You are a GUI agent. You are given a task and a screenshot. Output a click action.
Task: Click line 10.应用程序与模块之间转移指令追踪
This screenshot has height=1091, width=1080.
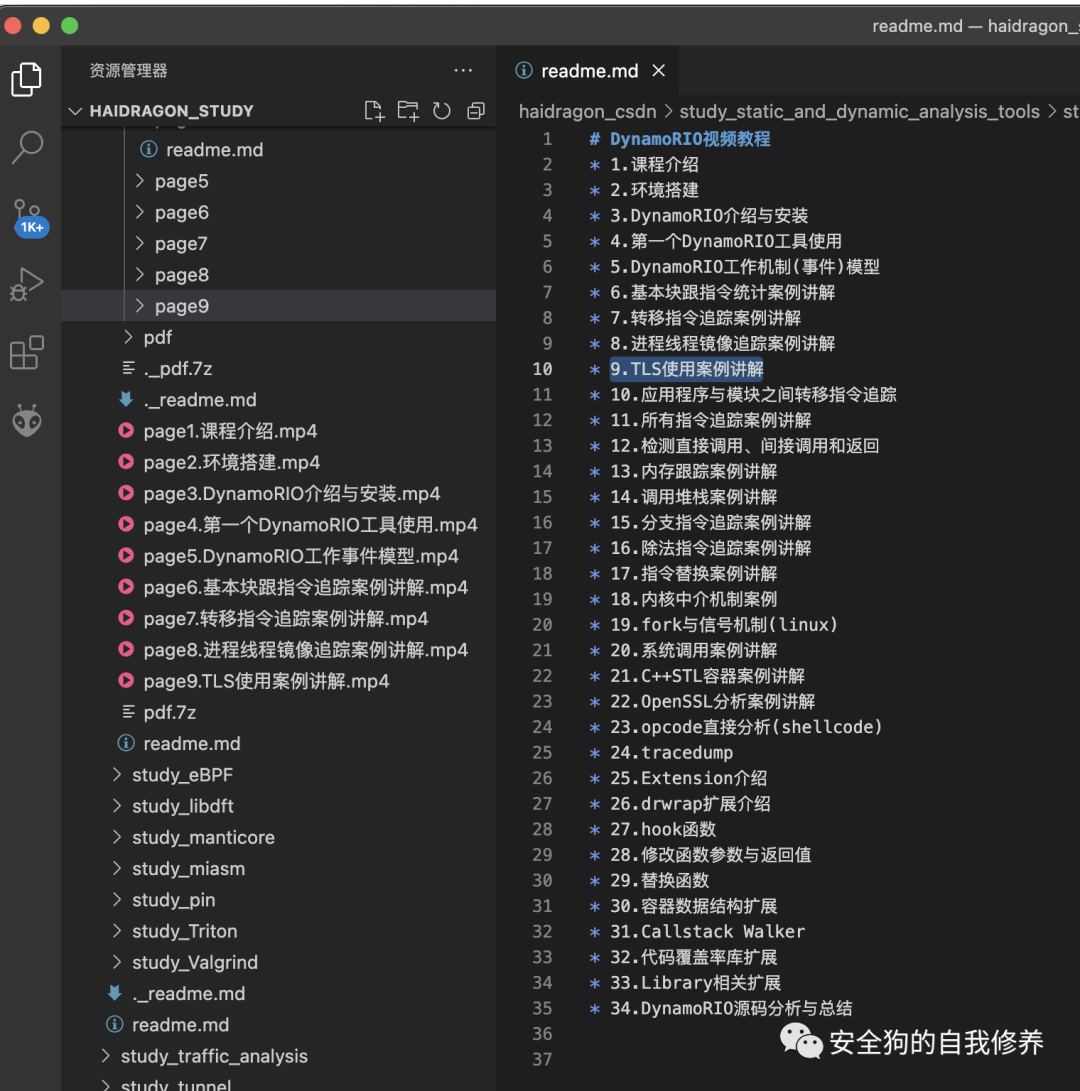[x=753, y=395]
